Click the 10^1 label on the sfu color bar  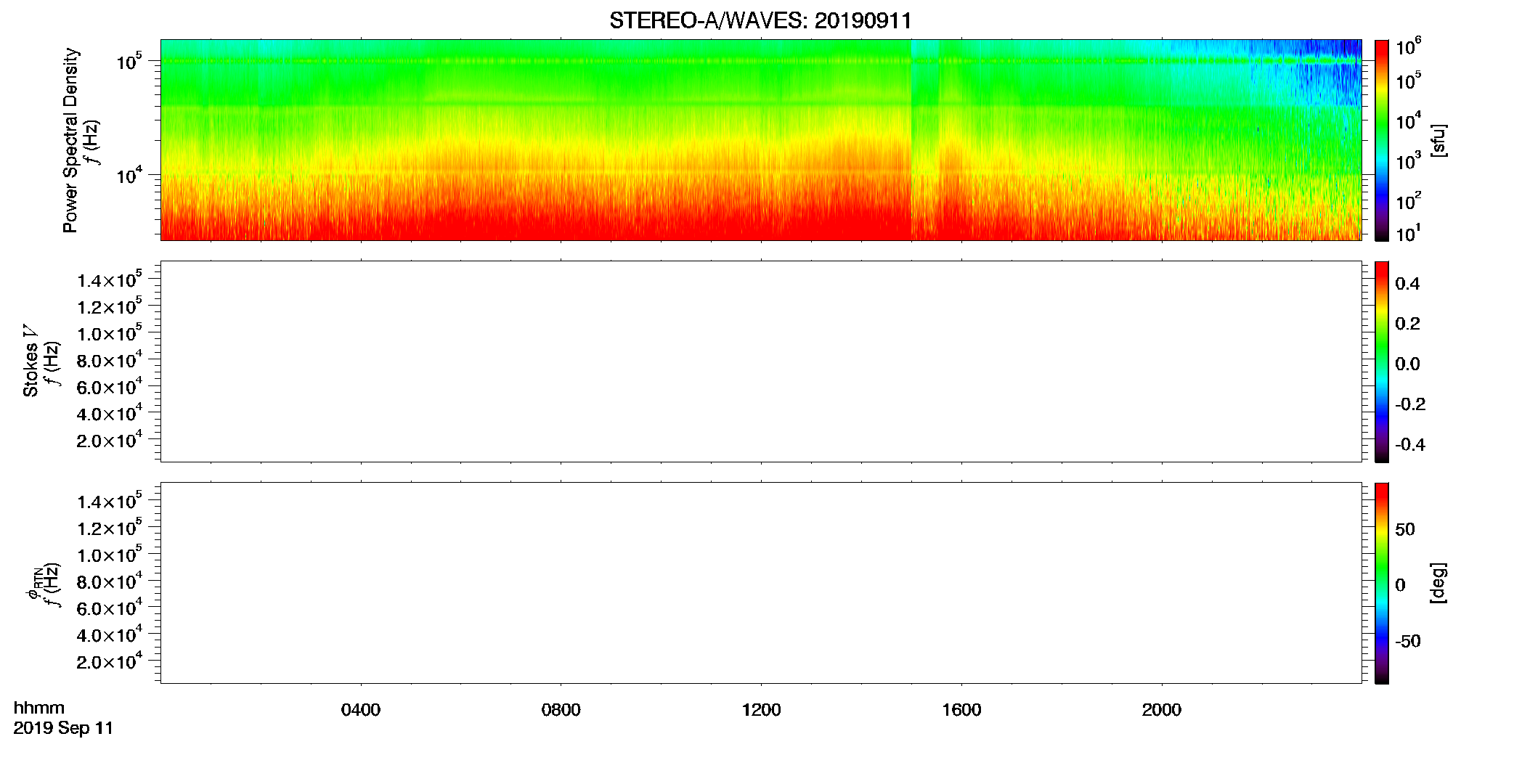tap(1407, 234)
